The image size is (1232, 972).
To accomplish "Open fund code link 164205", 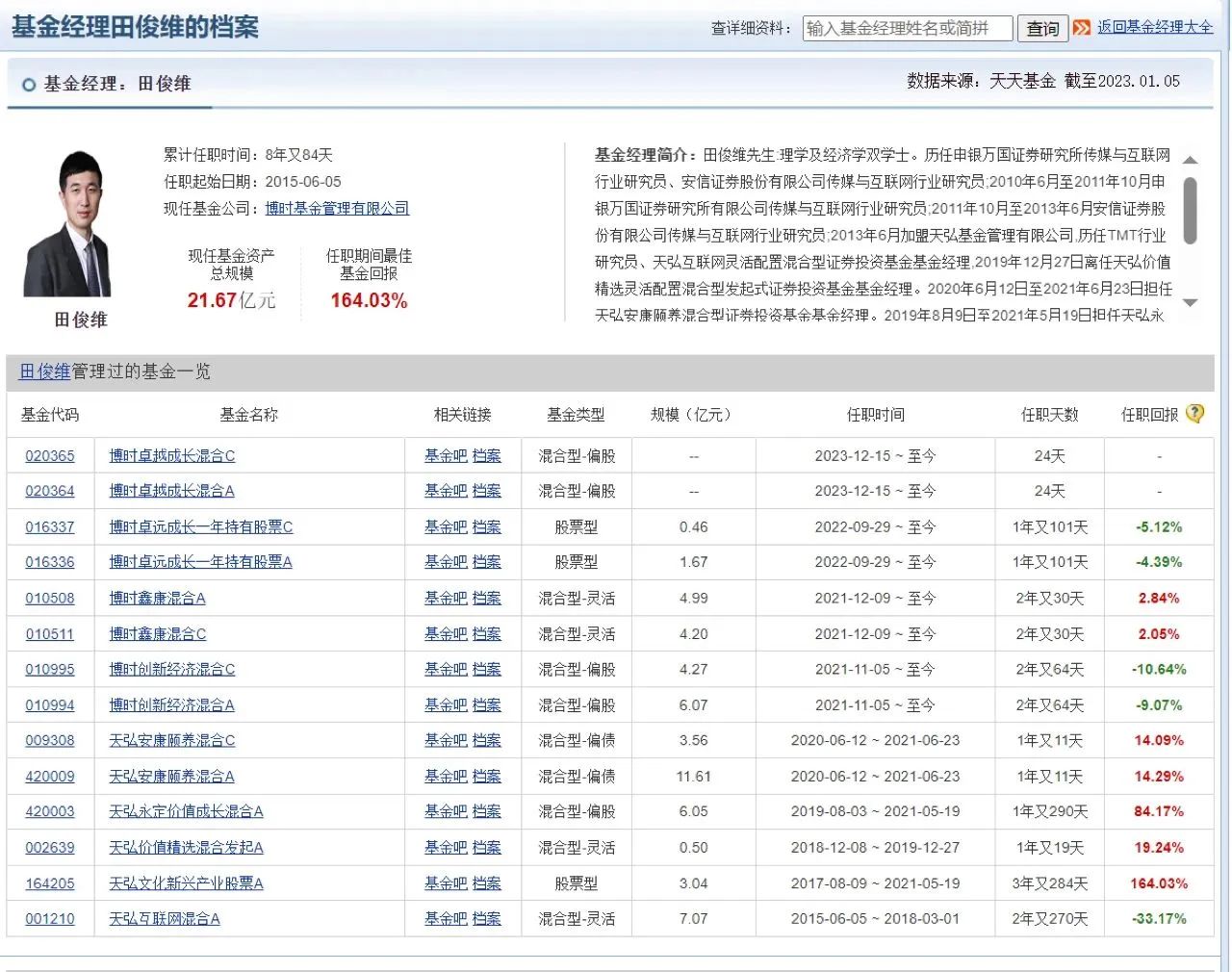I will coord(49,882).
